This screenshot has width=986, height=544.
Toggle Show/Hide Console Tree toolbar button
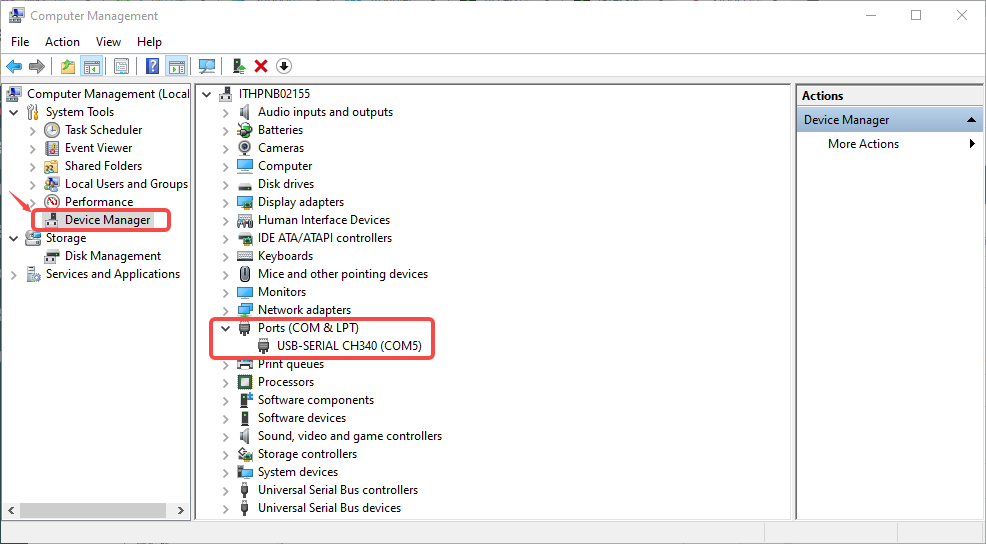click(x=91, y=66)
